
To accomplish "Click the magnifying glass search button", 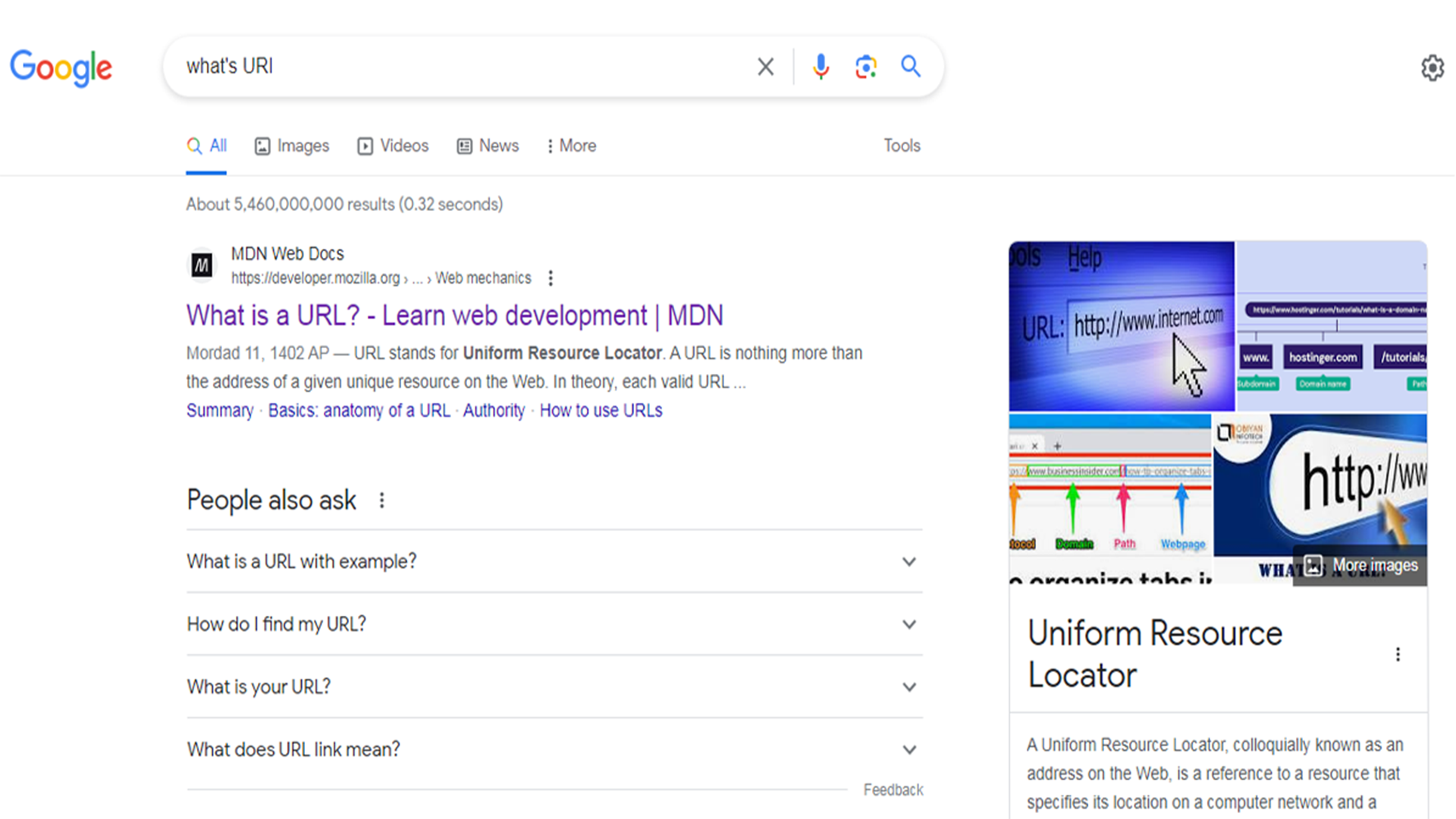I will pos(911,67).
